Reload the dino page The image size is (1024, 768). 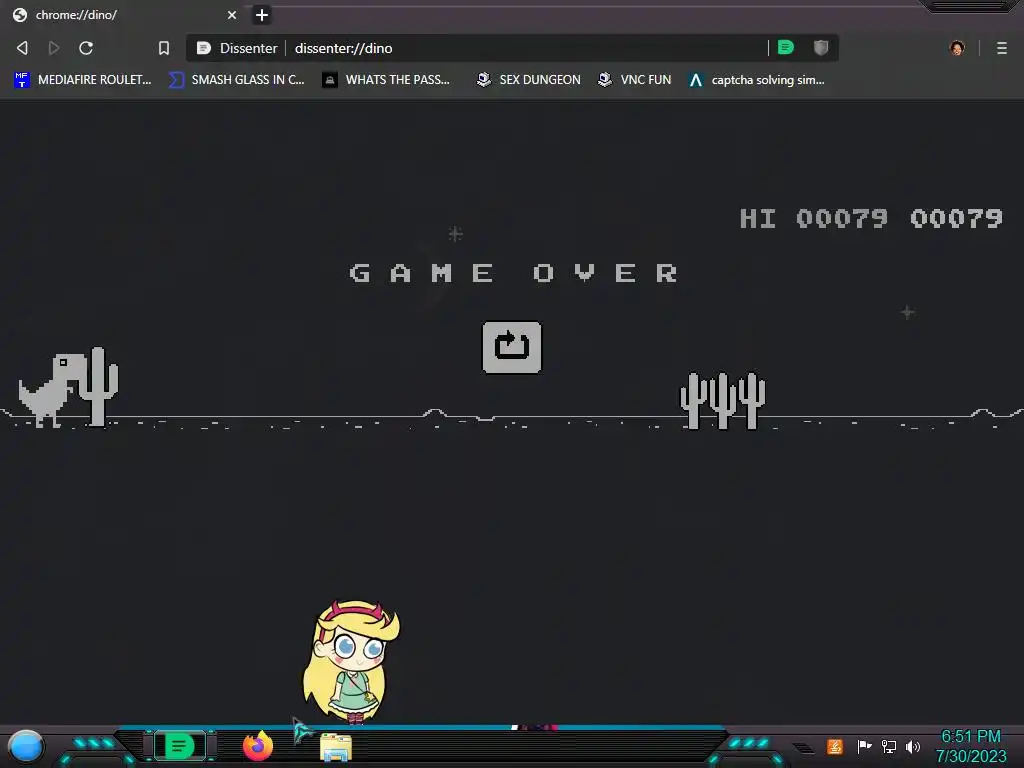(x=86, y=48)
